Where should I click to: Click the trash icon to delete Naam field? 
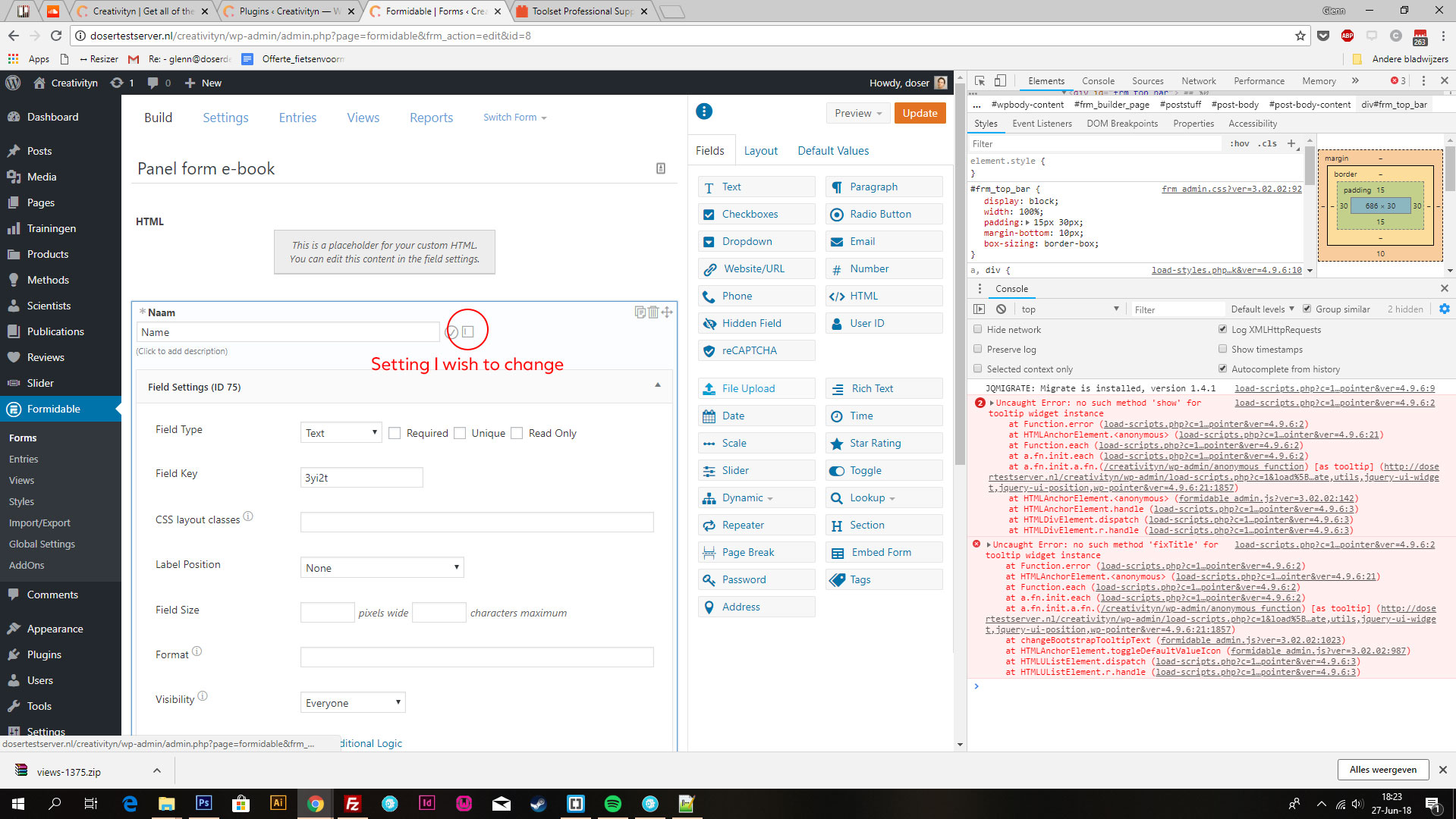[653, 312]
